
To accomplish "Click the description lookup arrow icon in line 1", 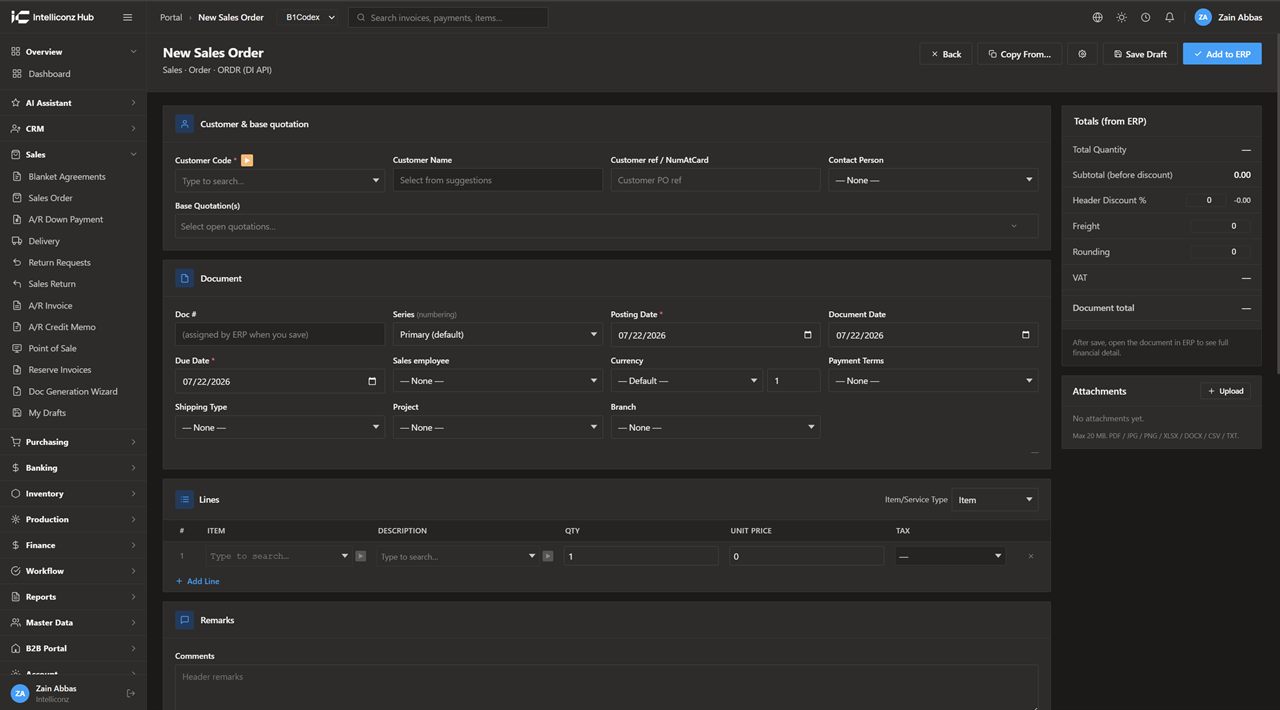I will [x=548, y=556].
